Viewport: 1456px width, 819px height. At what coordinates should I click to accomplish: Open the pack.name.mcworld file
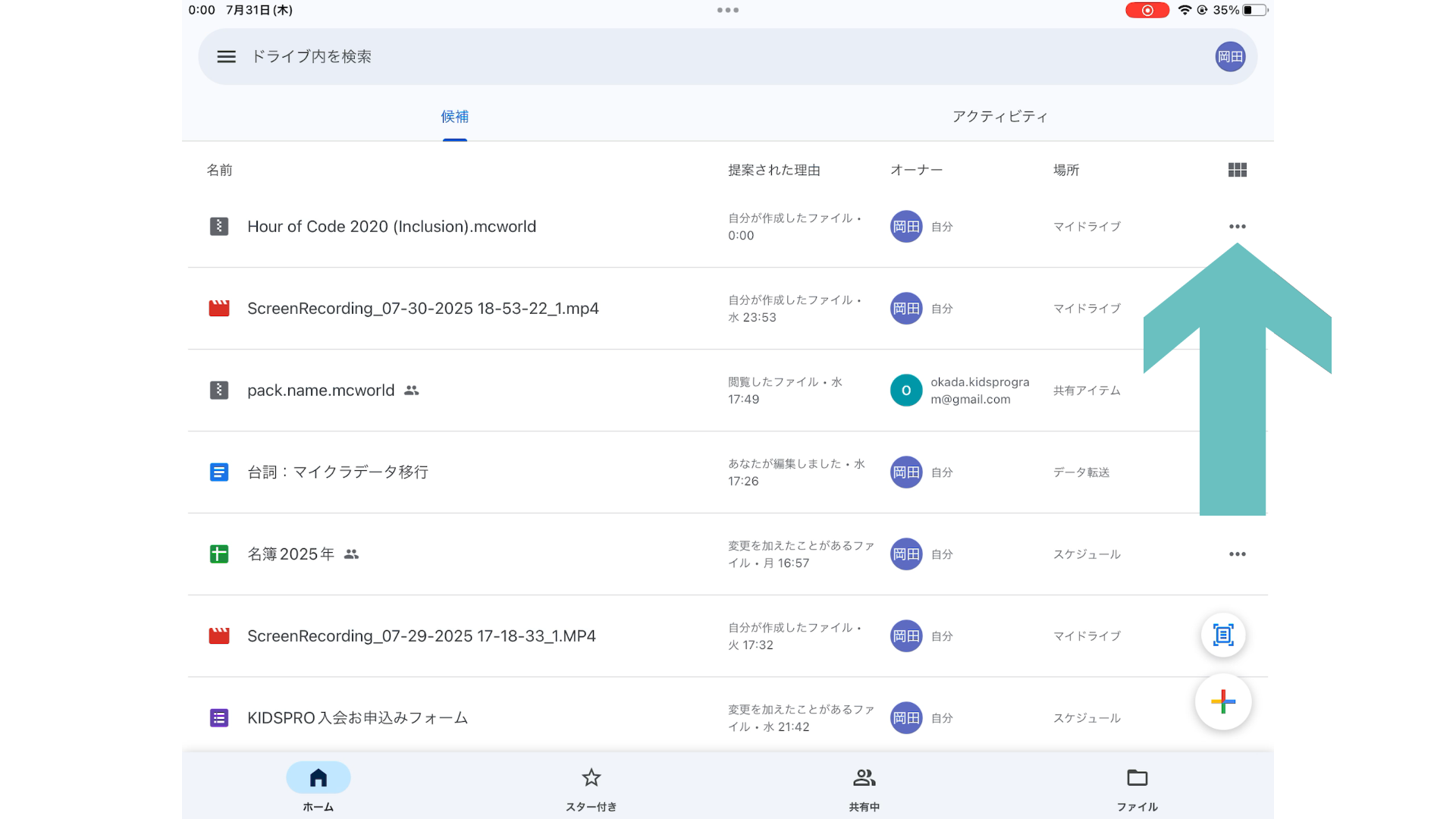(x=321, y=391)
